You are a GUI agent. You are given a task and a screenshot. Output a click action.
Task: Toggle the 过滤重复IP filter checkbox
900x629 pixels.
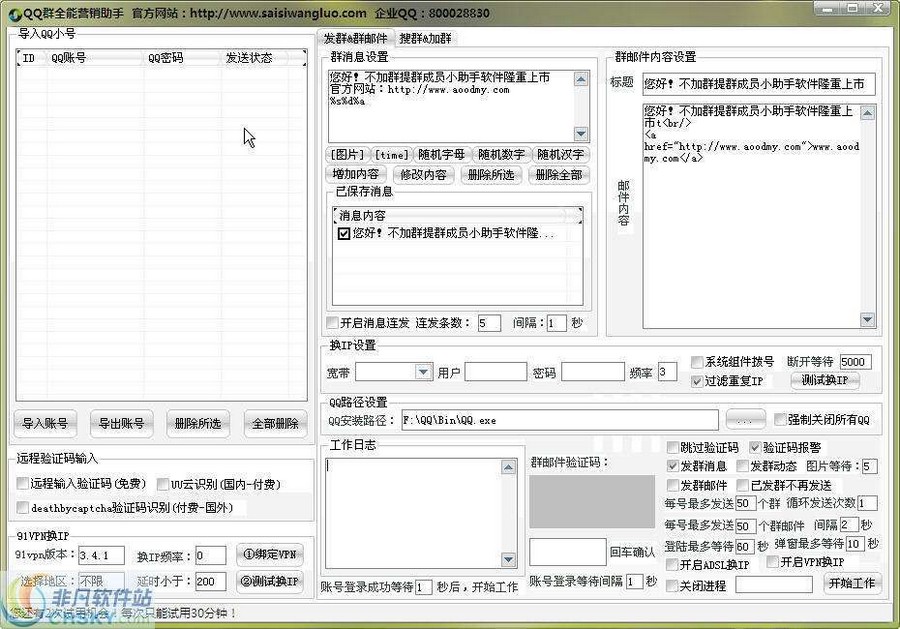(x=697, y=381)
